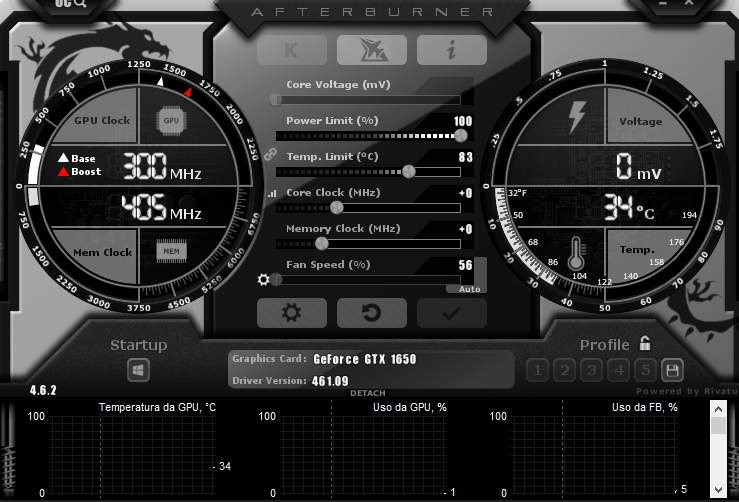Open voltage/frequency curve editor bars icon
The image size is (739, 502).
pyautogui.click(x=272, y=193)
